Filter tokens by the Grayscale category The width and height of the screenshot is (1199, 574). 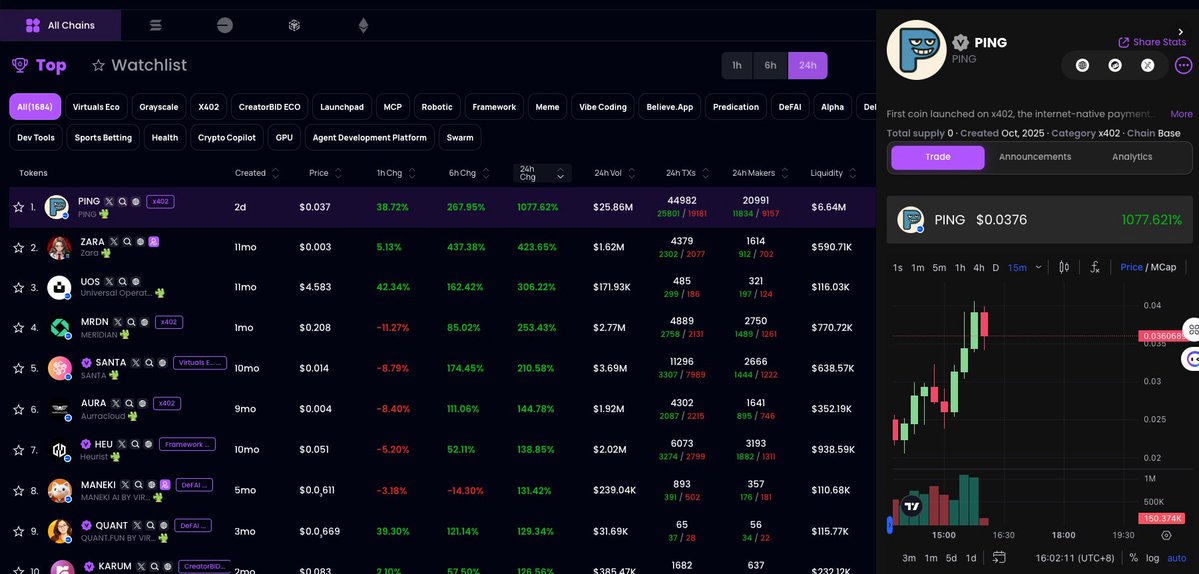click(x=159, y=107)
